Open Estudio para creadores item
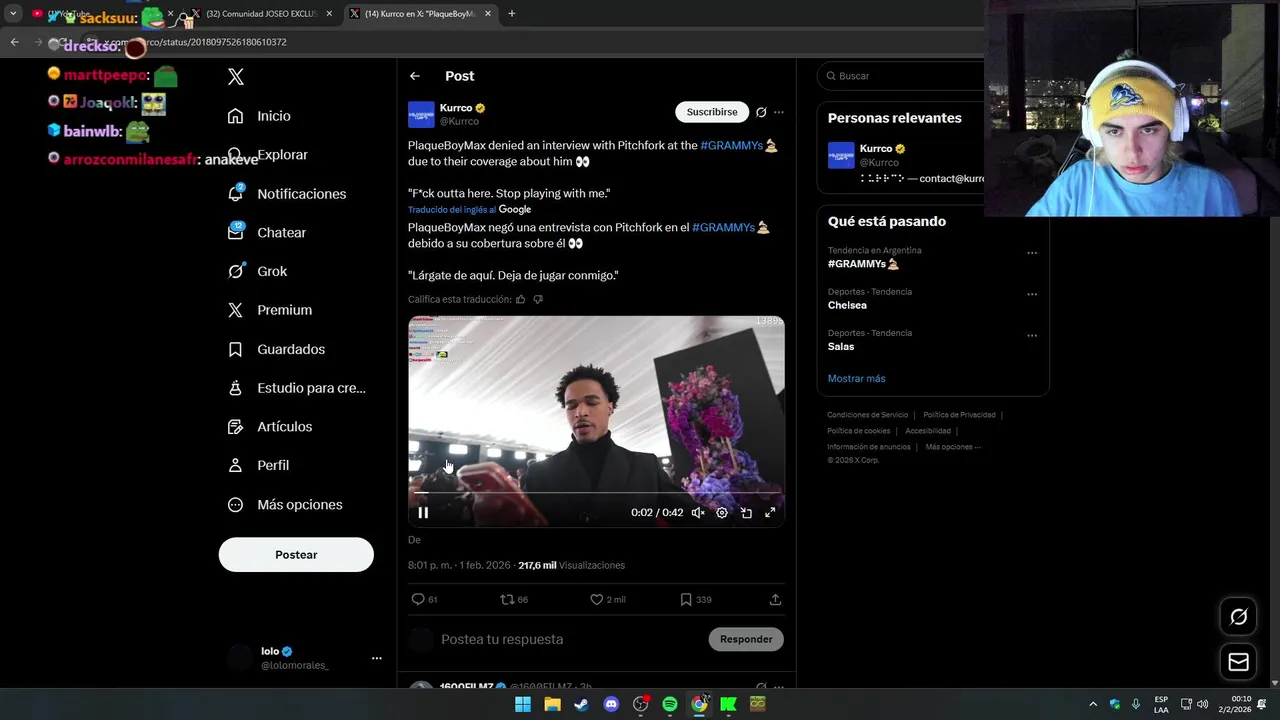 click(x=296, y=388)
